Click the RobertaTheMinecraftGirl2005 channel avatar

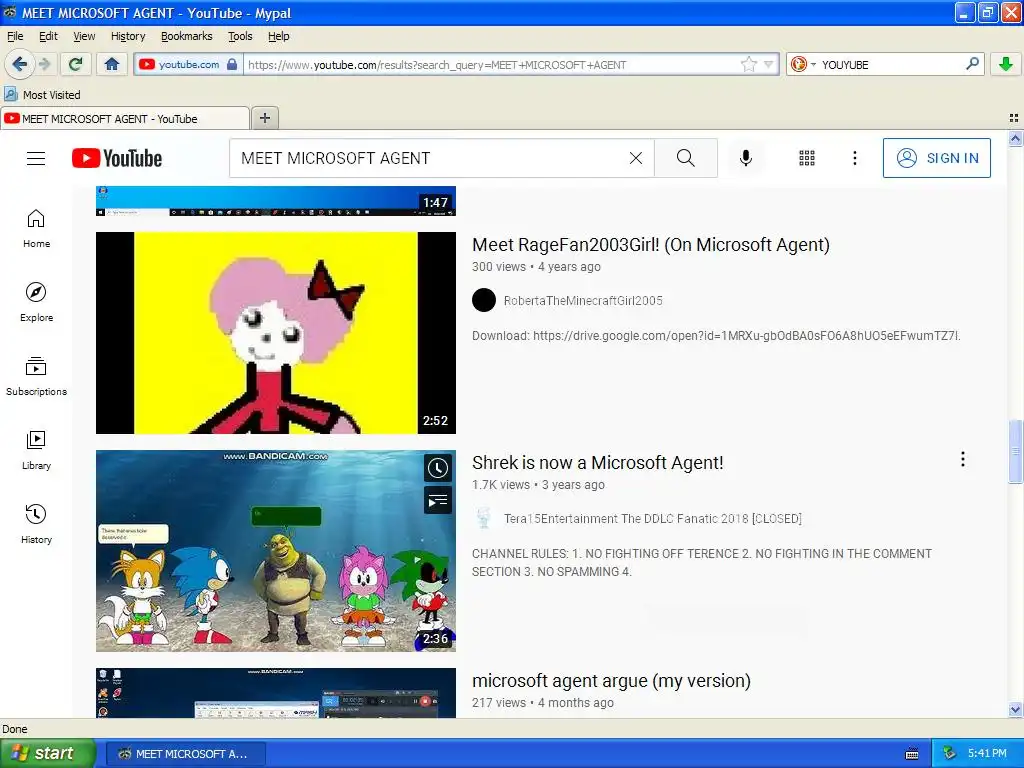[x=484, y=300]
